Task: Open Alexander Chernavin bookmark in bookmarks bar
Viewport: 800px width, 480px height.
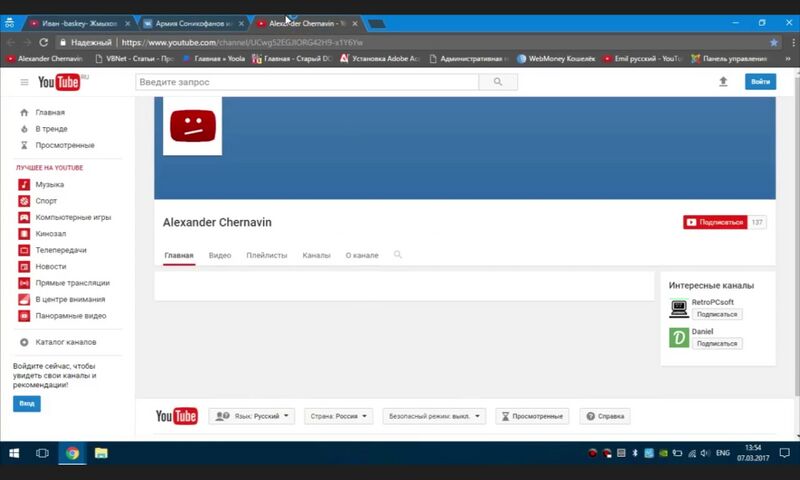Action: point(45,59)
